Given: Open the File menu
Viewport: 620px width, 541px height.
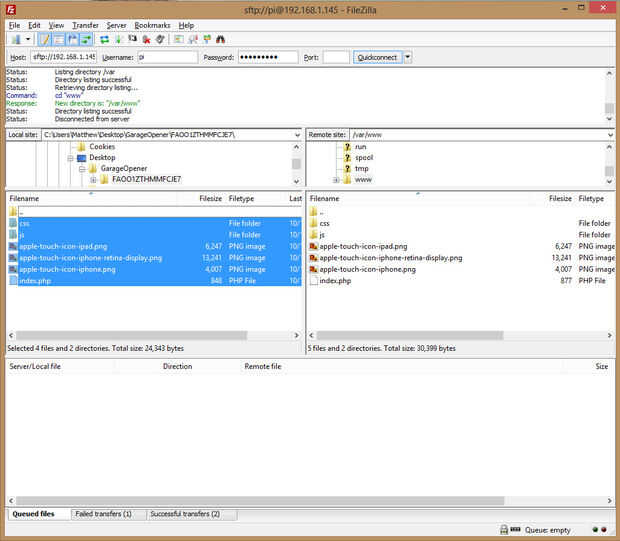Looking at the screenshot, I should click(14, 25).
